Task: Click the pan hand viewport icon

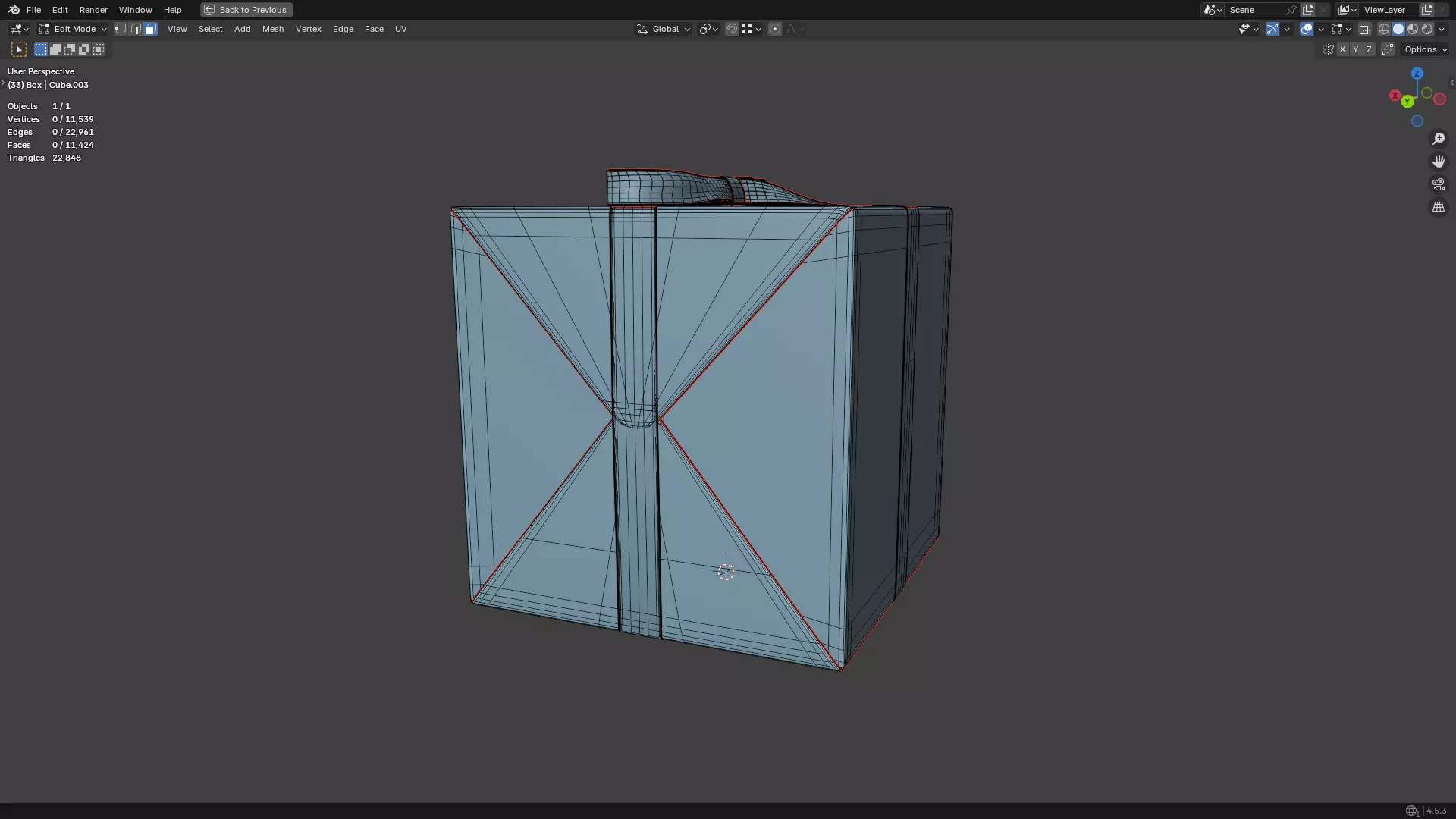Action: point(1438,162)
